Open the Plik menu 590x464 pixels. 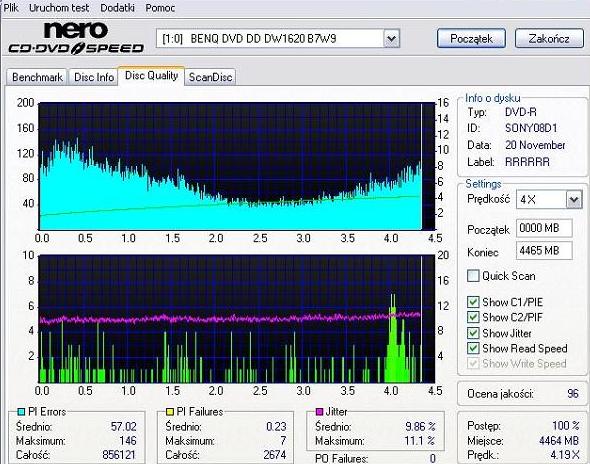pyautogui.click(x=11, y=8)
